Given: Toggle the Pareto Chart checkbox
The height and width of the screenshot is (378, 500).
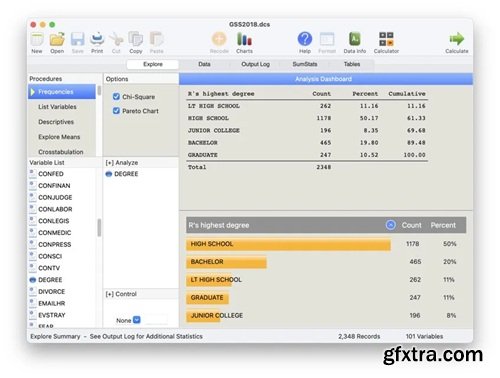Looking at the screenshot, I should click(116, 111).
